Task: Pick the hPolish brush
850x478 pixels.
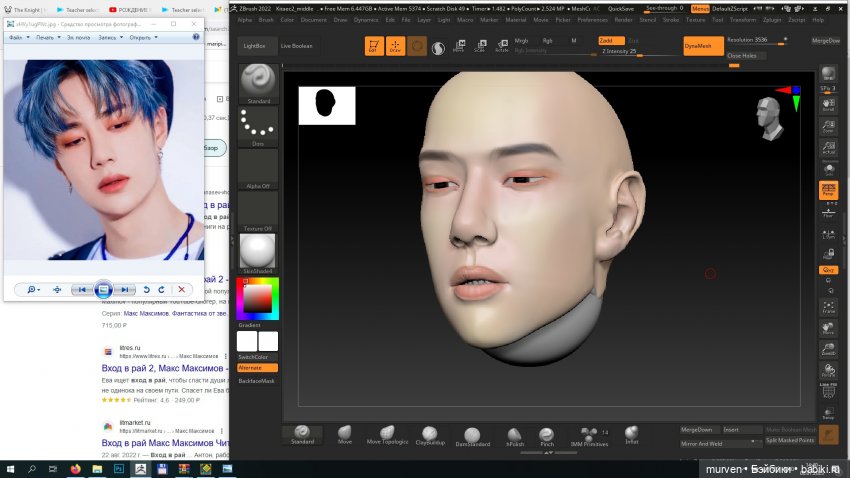Action: pyautogui.click(x=514, y=436)
